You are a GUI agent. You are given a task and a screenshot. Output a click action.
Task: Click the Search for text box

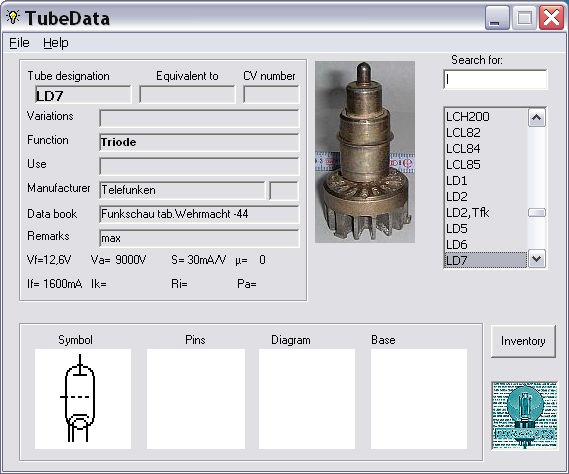[495, 79]
